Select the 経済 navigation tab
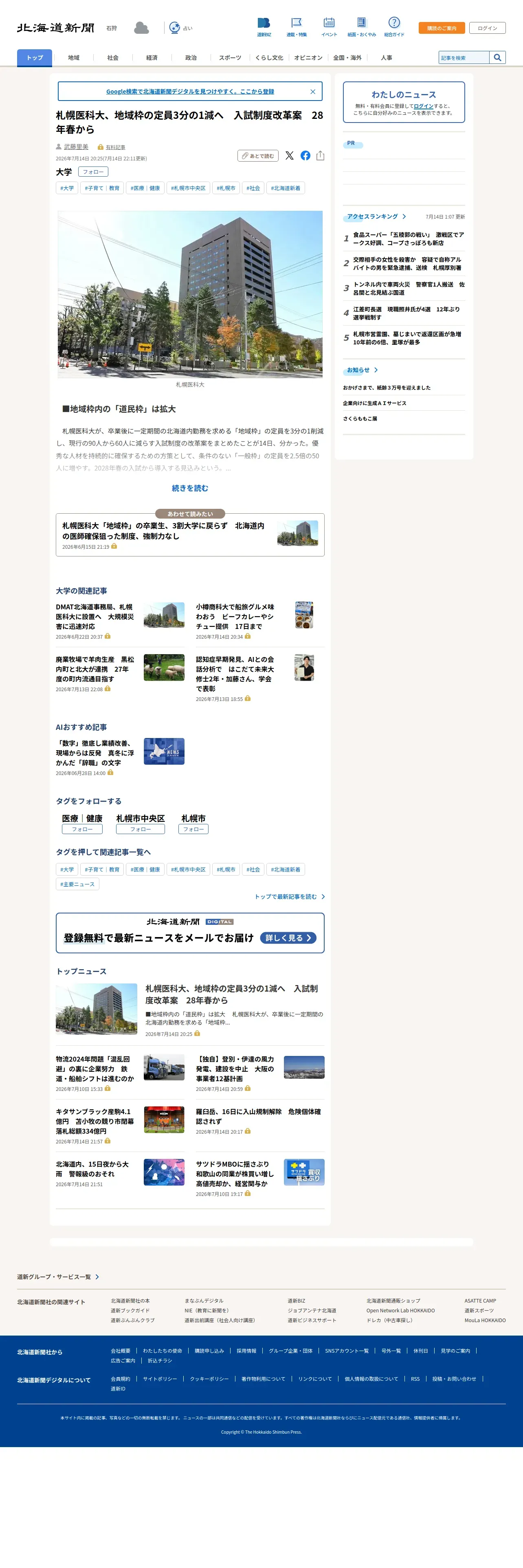This screenshot has height=1568, width=523. coord(152,58)
